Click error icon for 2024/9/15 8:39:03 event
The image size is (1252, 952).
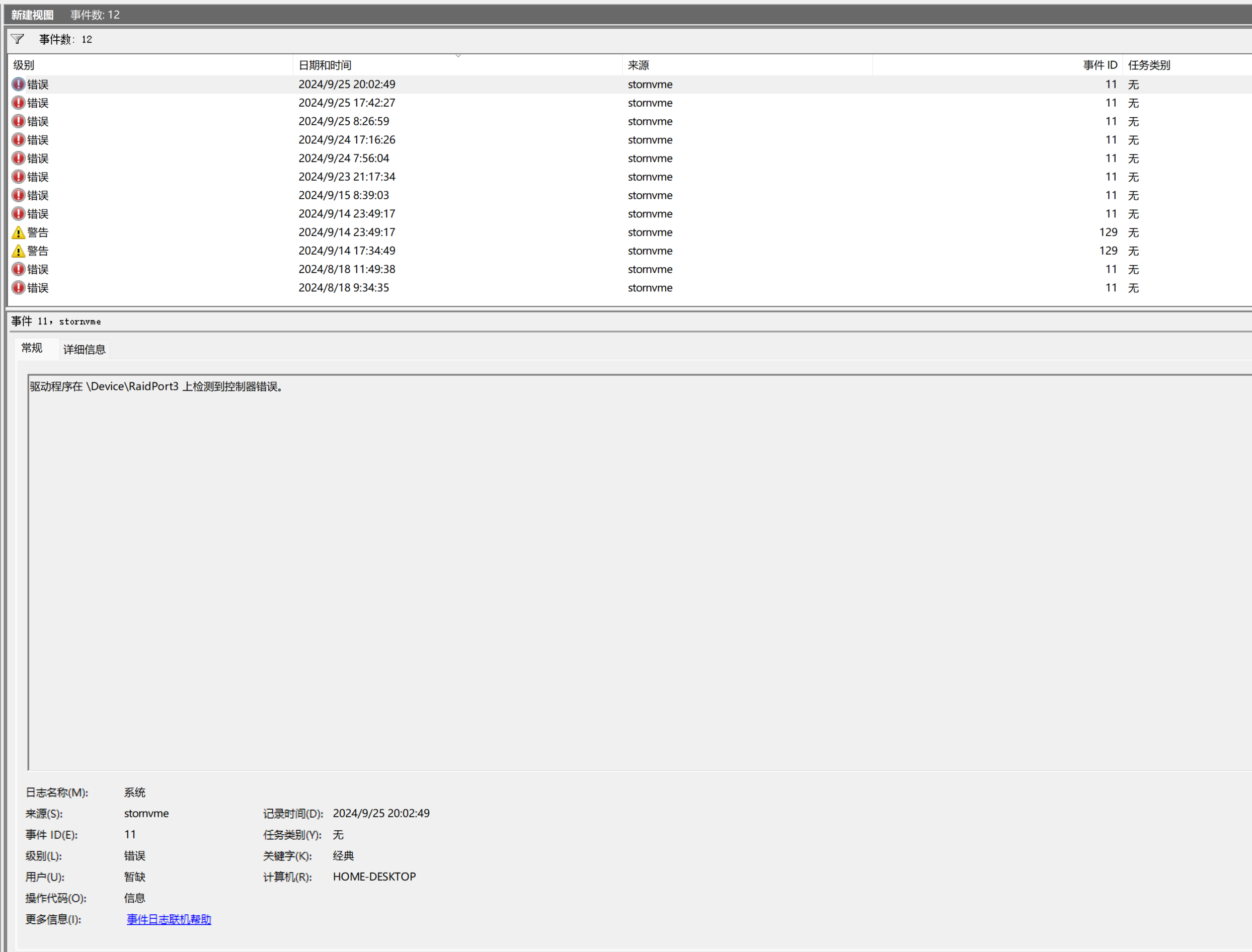click(19, 196)
